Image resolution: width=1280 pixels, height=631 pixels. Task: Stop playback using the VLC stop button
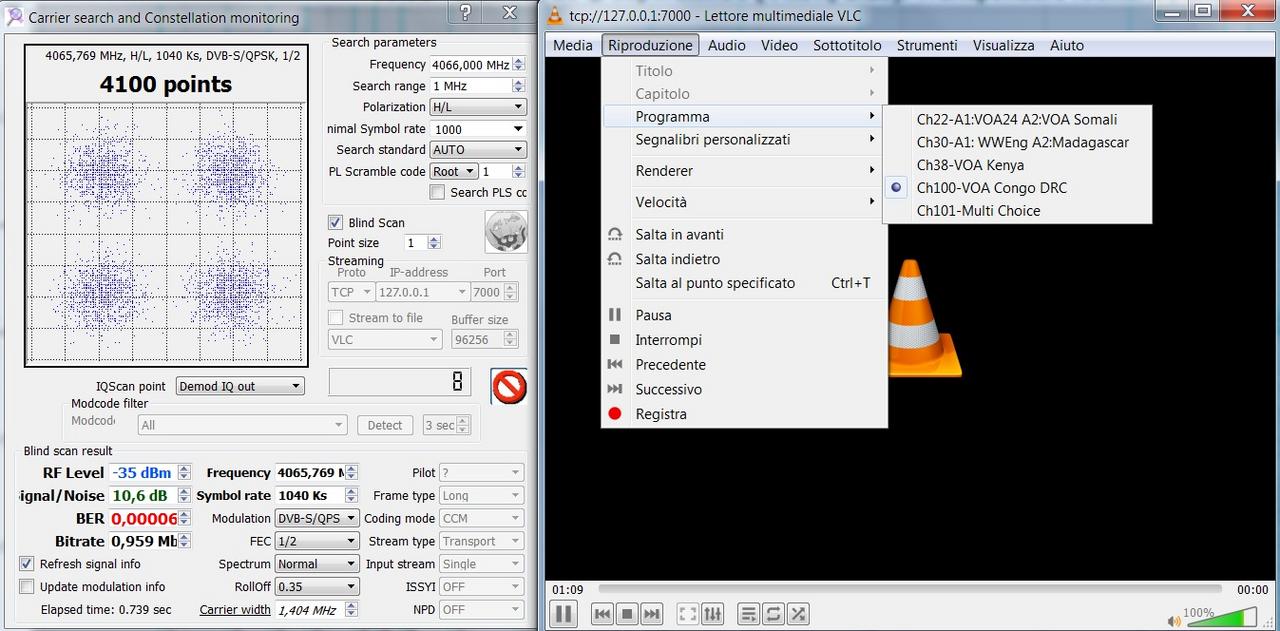coord(627,614)
